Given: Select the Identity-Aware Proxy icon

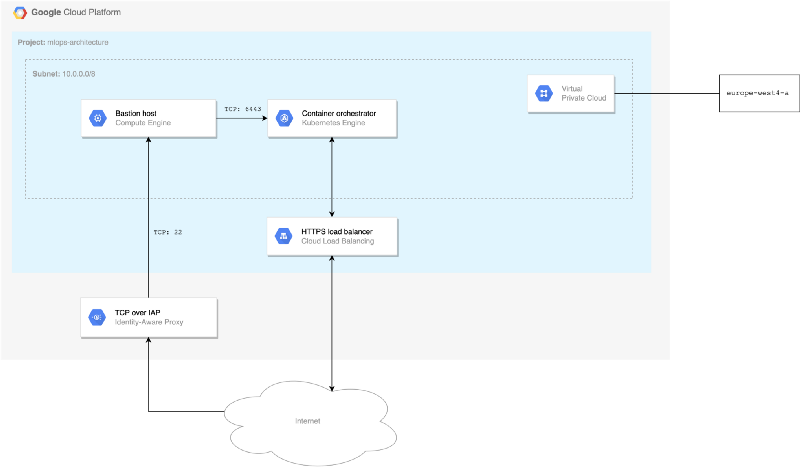Looking at the screenshot, I should (x=97, y=317).
